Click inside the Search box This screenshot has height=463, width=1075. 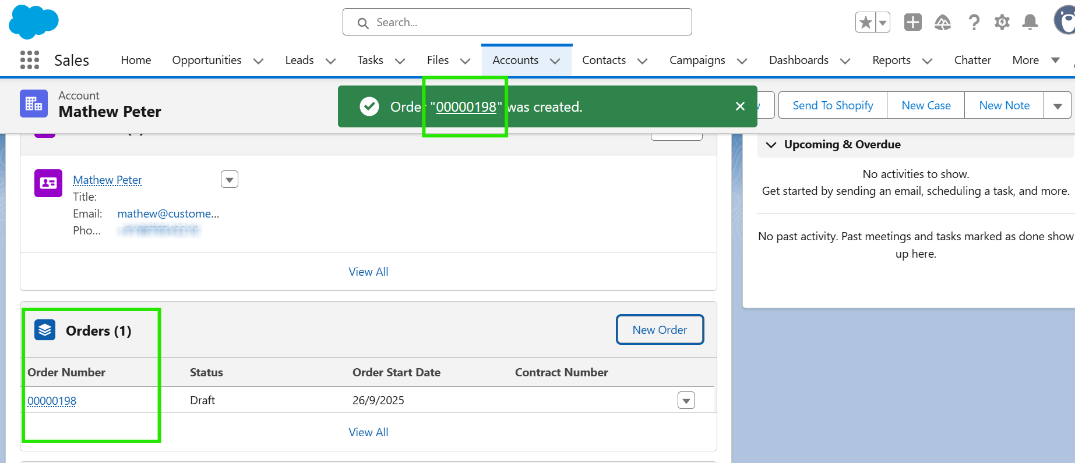point(517,22)
